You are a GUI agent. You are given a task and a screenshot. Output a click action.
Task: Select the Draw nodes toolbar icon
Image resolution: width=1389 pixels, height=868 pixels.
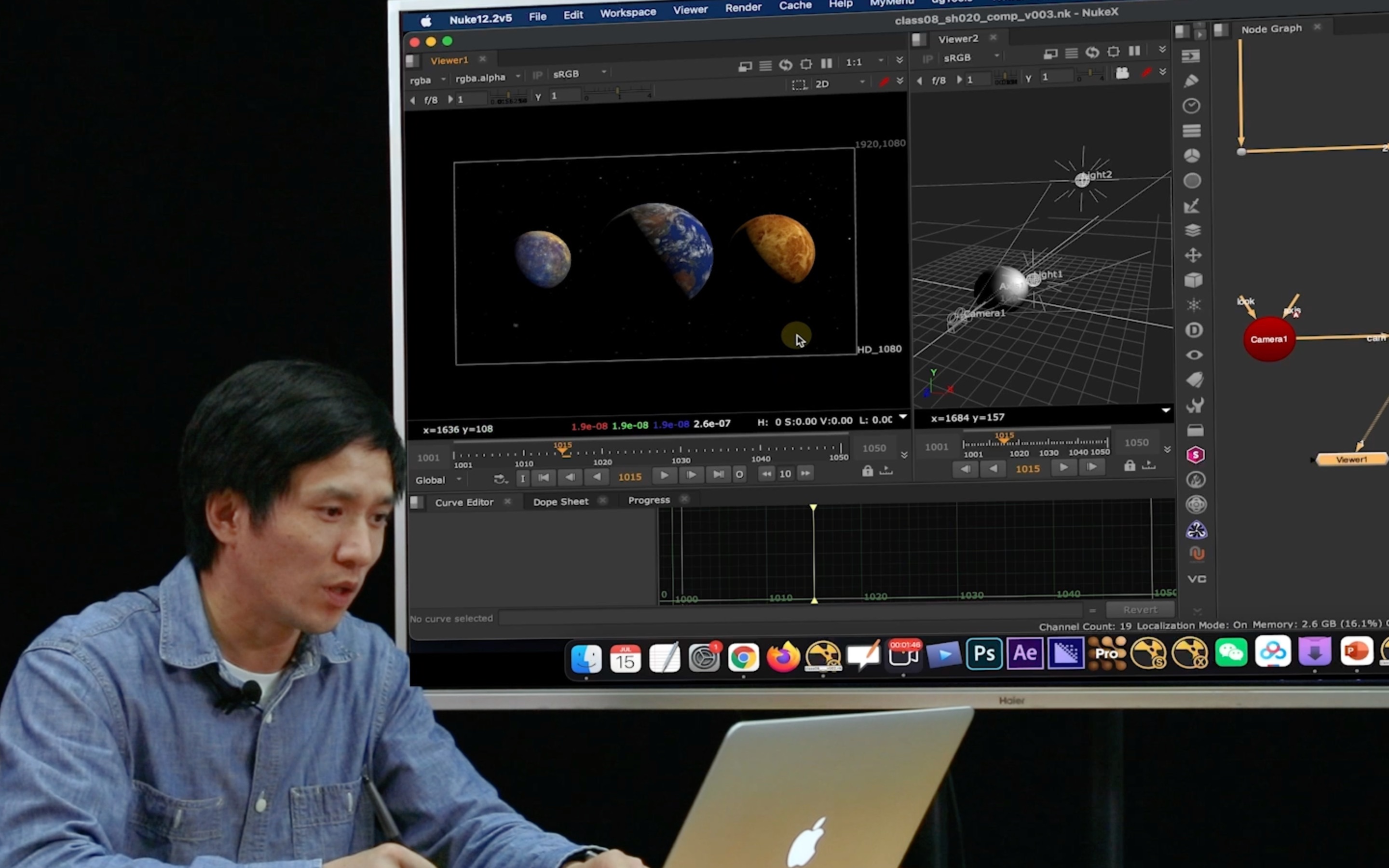(1191, 81)
